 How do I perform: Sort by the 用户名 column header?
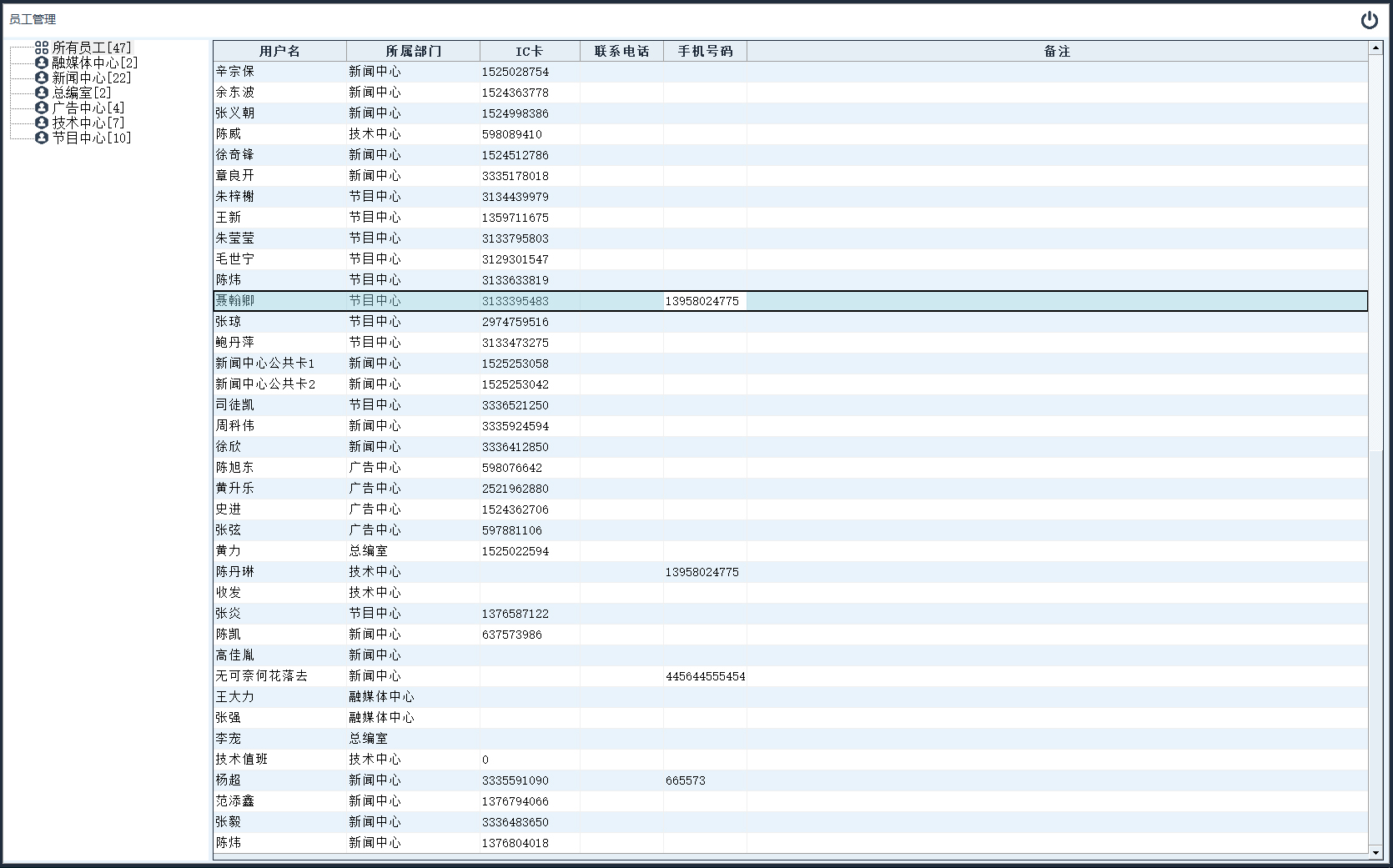tap(279, 51)
